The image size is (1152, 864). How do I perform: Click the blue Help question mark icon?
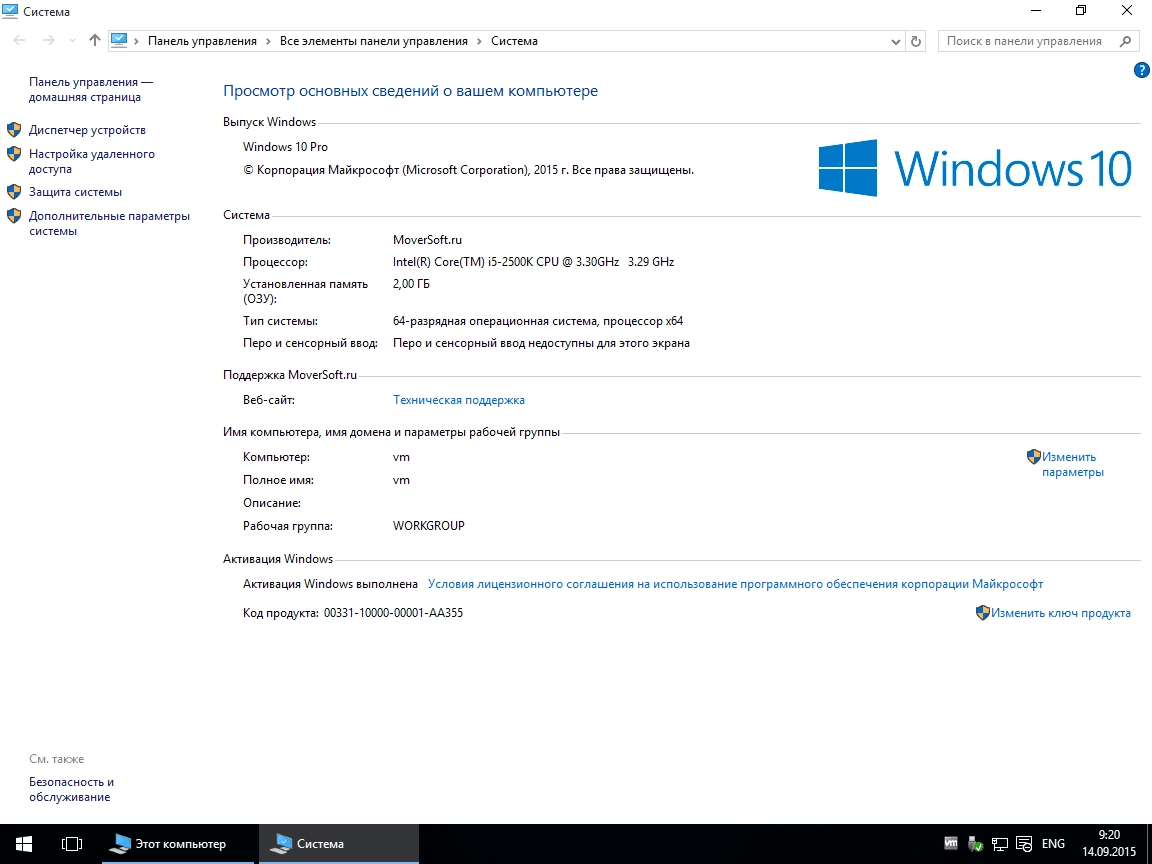point(1142,70)
